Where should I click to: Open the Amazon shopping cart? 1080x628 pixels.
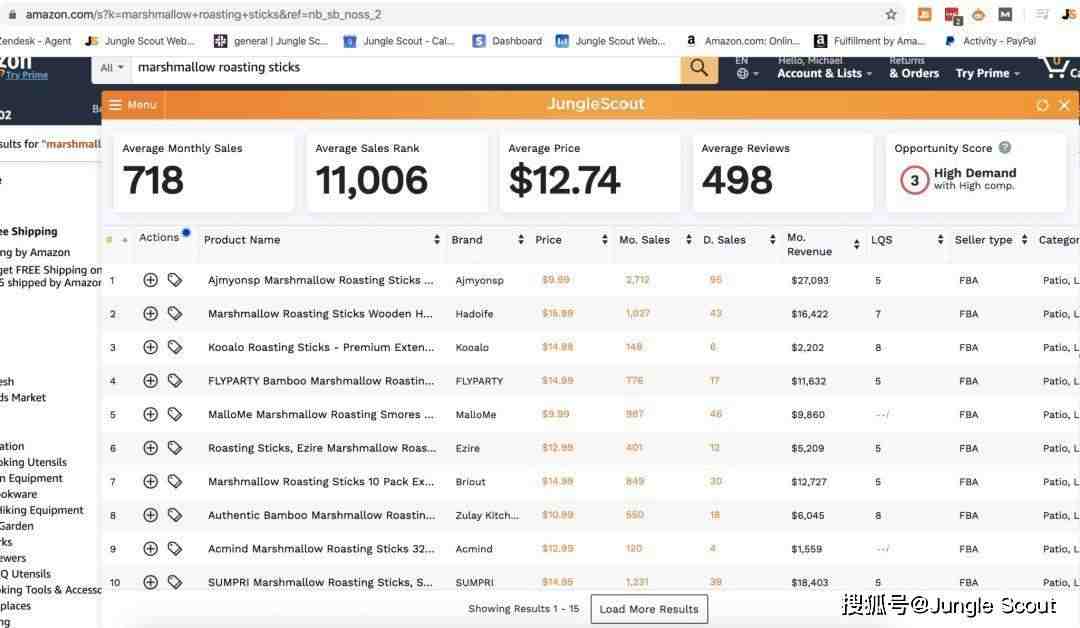pyautogui.click(x=1057, y=68)
